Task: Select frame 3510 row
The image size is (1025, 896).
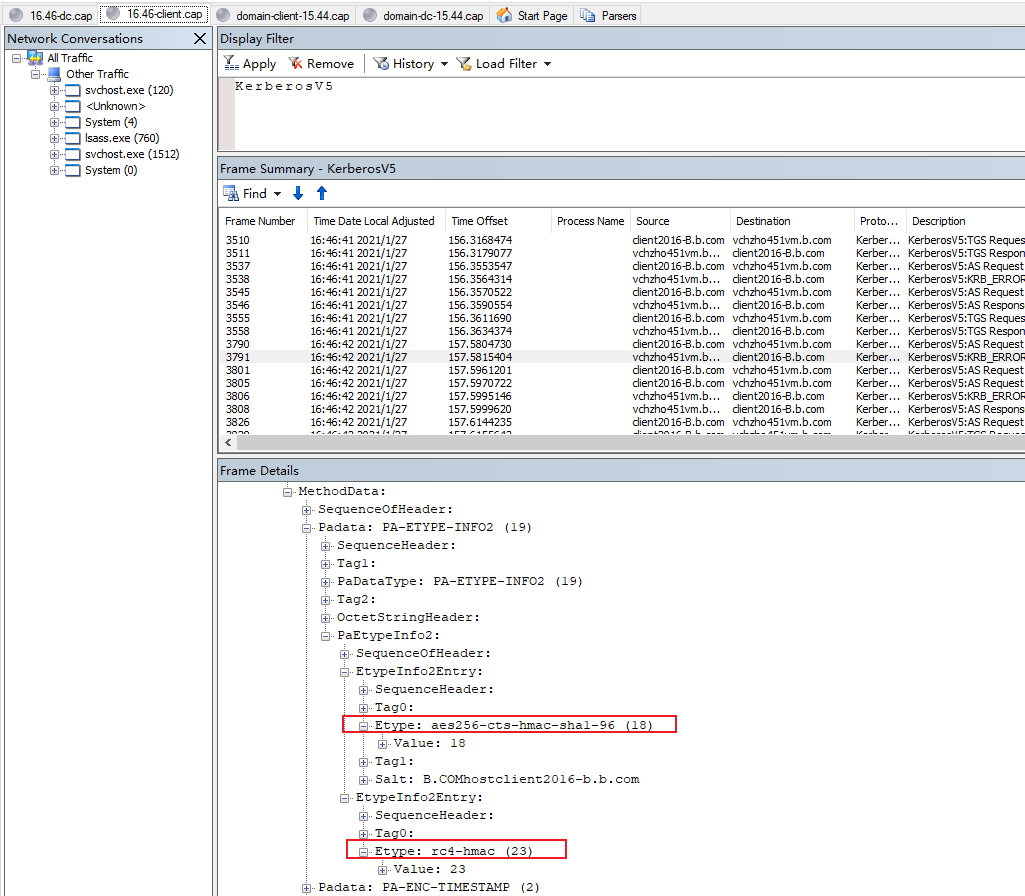Action: 623,240
